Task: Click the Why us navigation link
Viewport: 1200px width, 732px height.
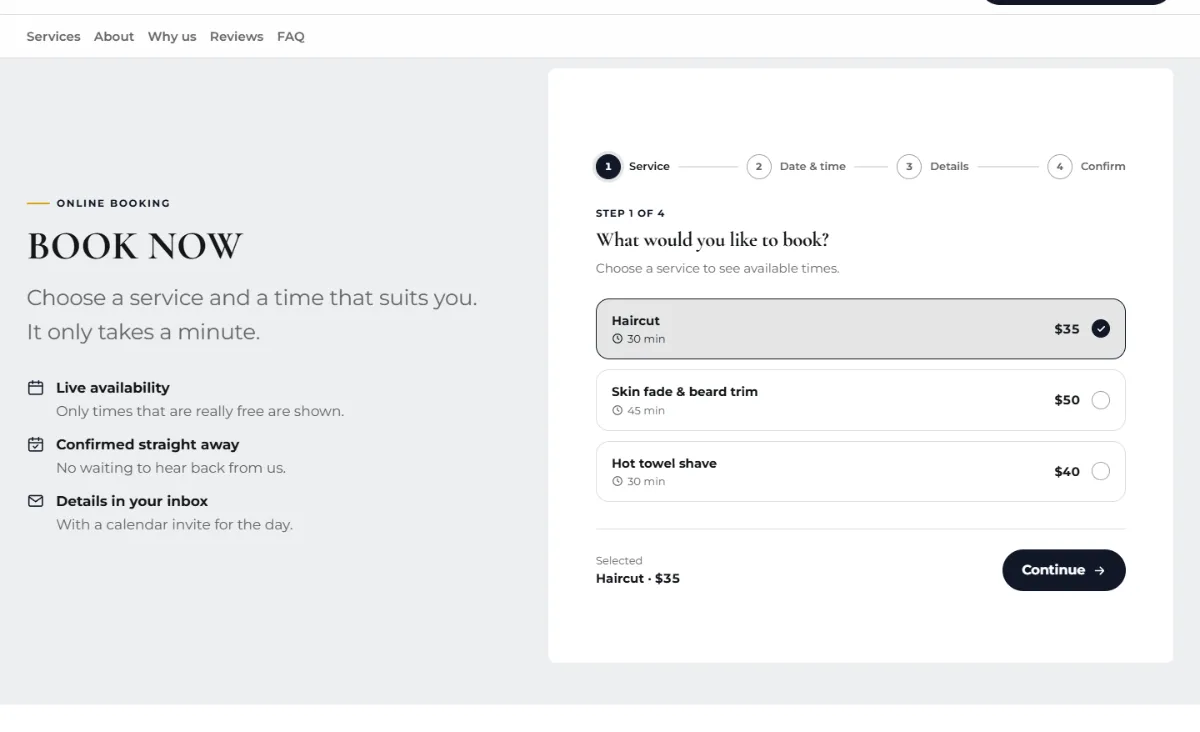Action: pos(172,36)
